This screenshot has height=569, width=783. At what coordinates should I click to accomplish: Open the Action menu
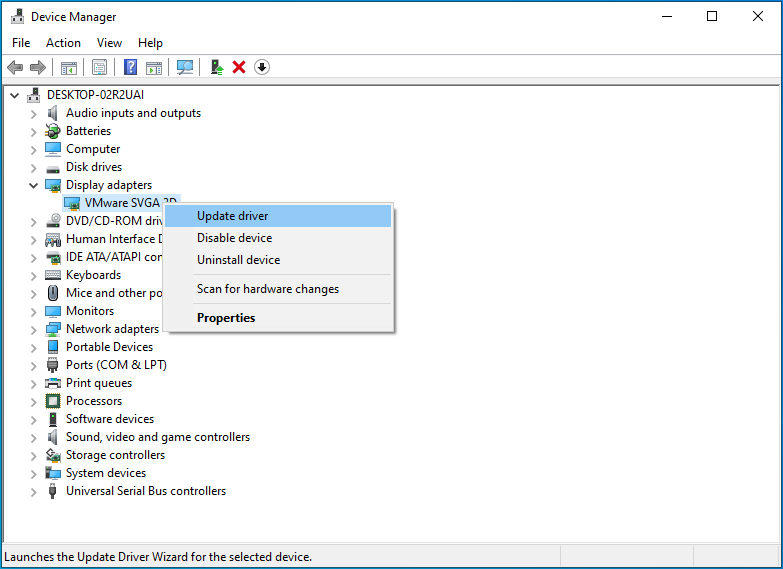(x=63, y=43)
